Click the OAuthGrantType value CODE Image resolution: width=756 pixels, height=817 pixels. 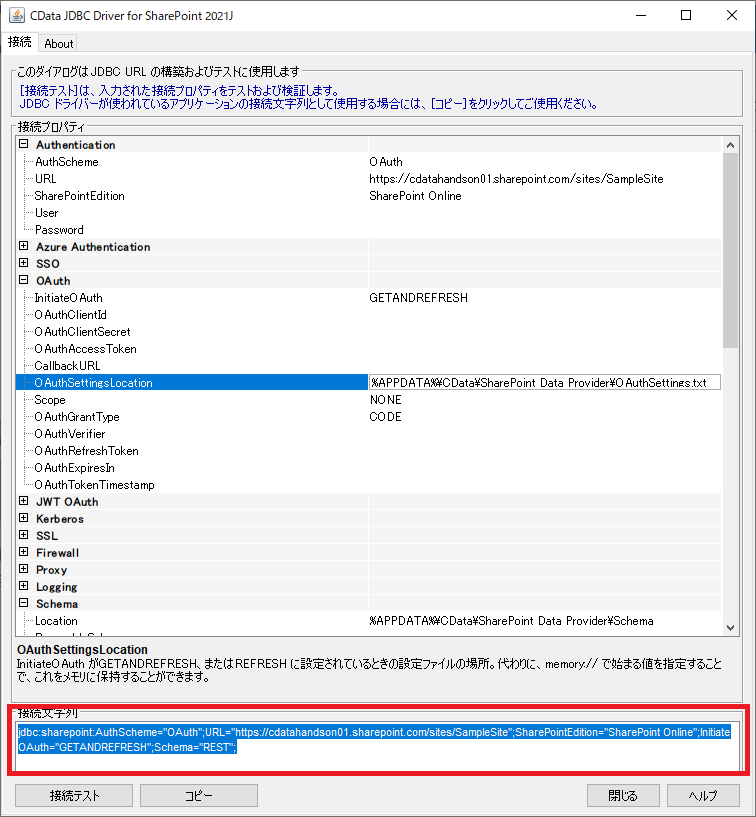pyautogui.click(x=386, y=417)
